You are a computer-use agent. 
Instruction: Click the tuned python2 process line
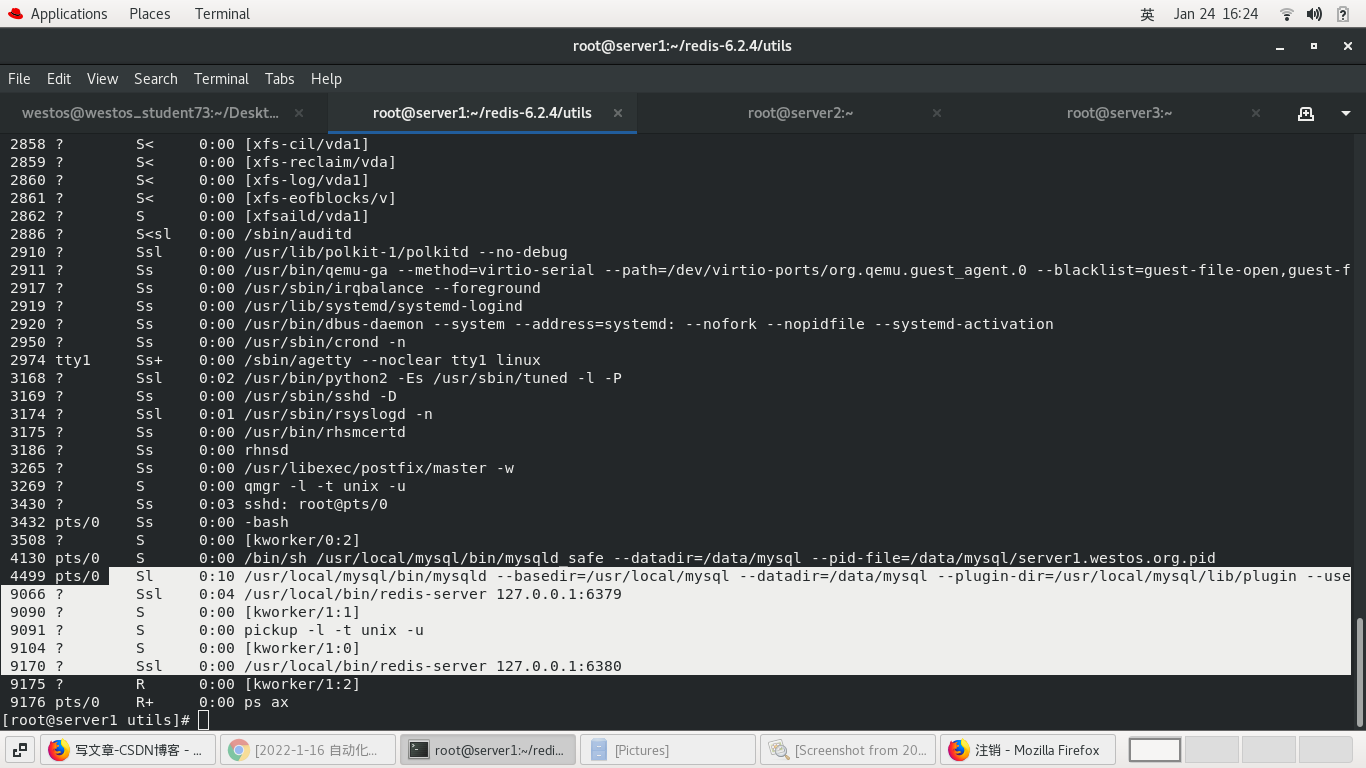[316, 378]
